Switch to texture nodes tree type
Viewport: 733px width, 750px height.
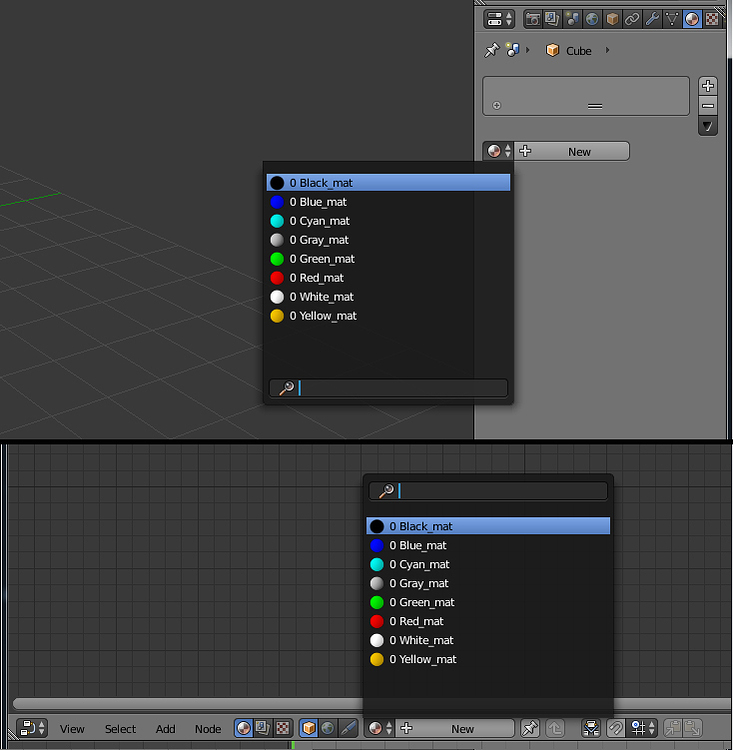[x=283, y=728]
